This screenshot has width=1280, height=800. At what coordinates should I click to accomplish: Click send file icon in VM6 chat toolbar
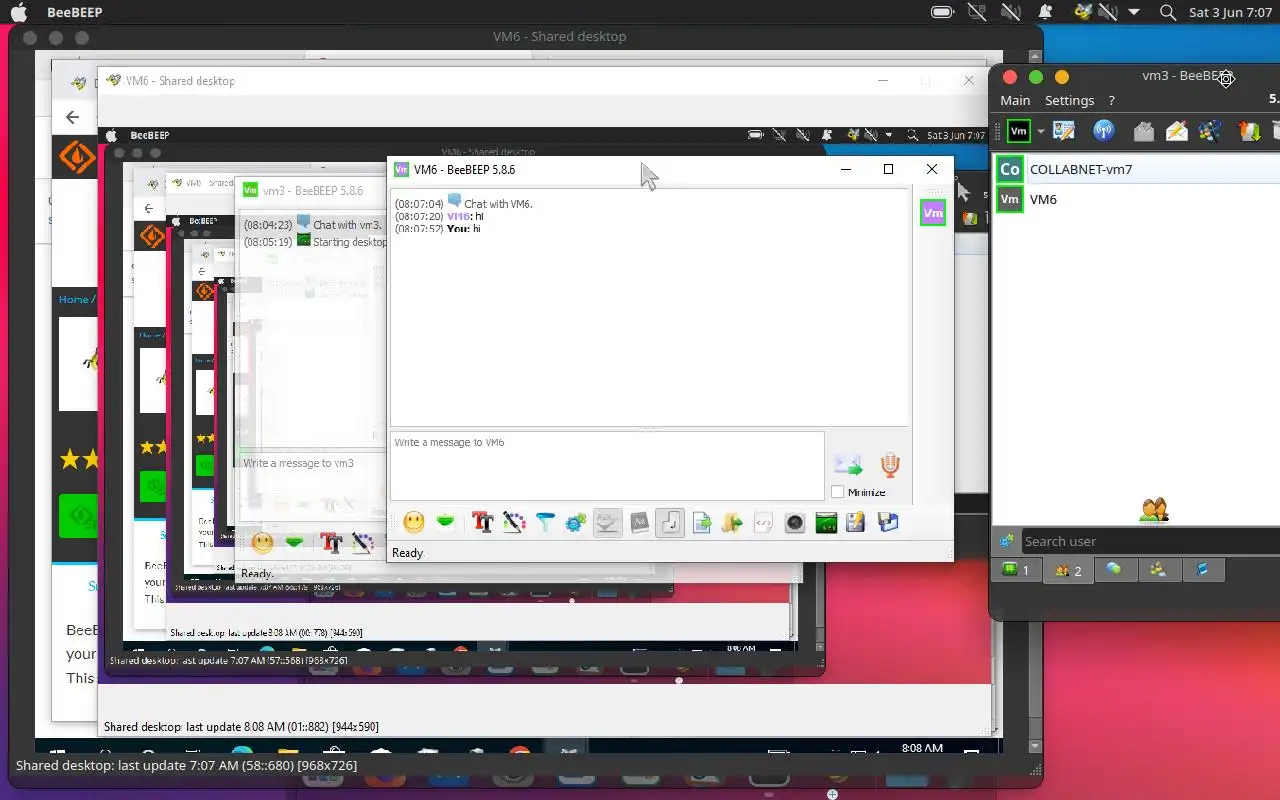click(x=702, y=522)
